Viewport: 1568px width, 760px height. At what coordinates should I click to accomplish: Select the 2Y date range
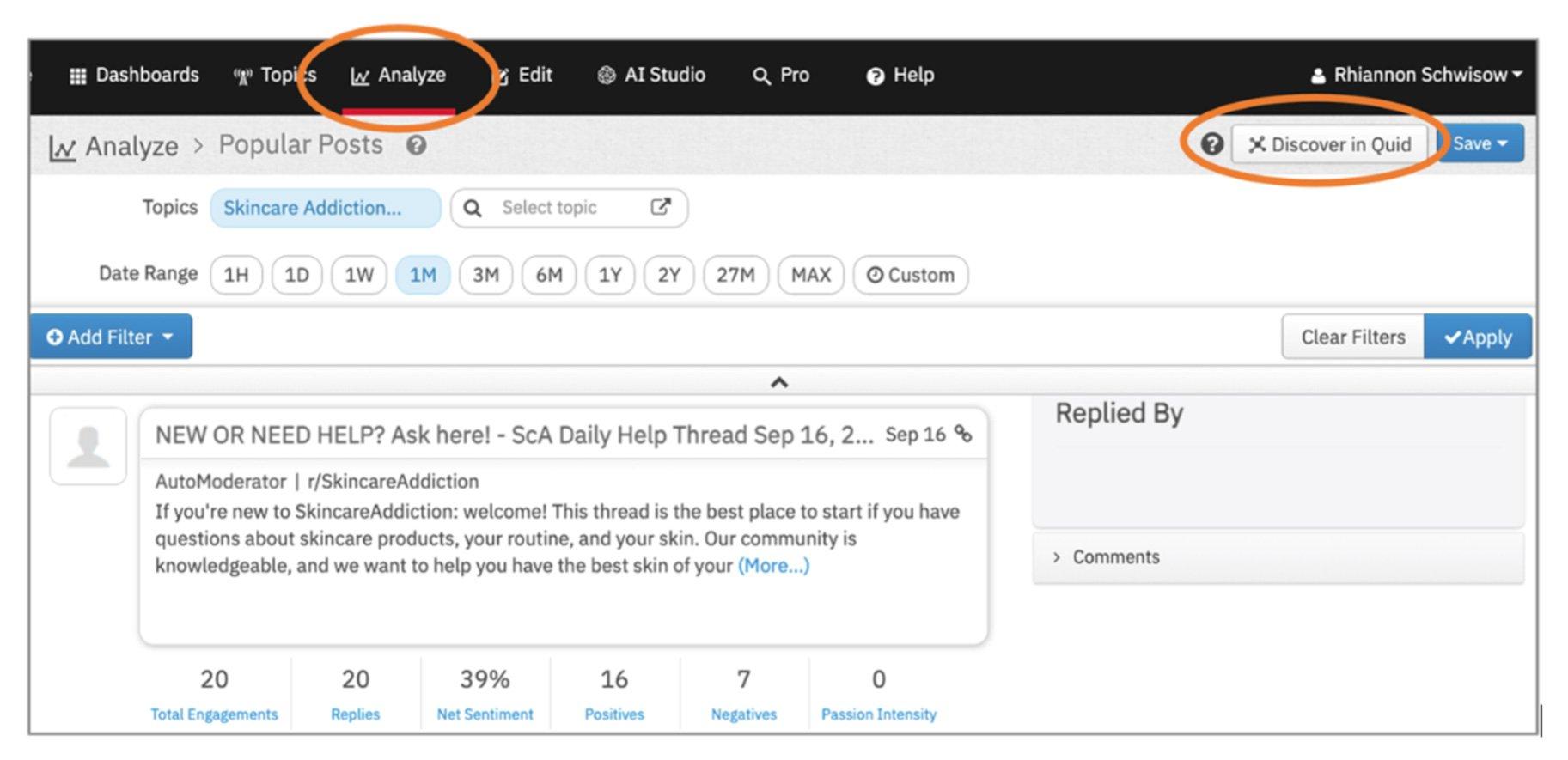pos(668,275)
